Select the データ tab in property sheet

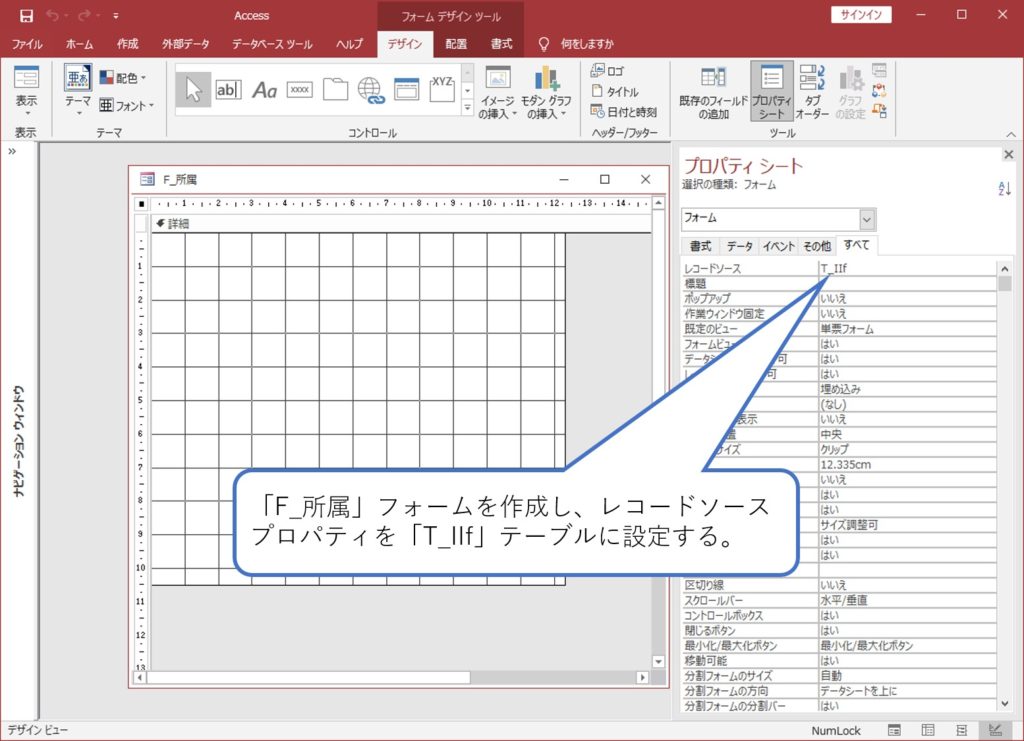coord(740,244)
